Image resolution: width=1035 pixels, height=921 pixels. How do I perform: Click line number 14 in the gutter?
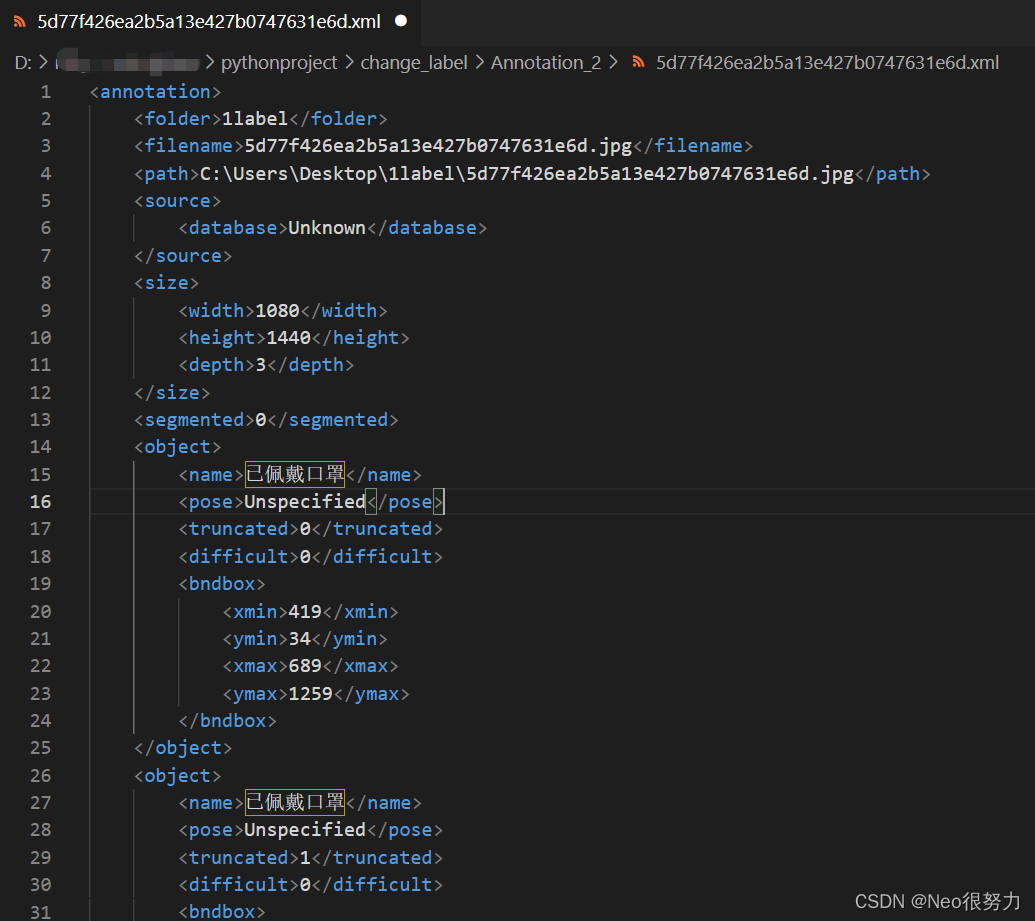pos(40,447)
